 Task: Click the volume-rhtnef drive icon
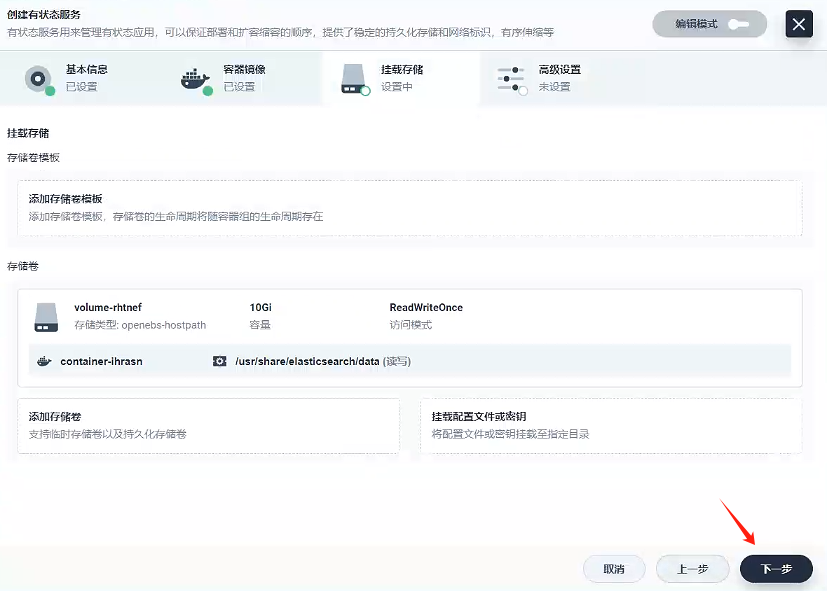pyautogui.click(x=46, y=317)
